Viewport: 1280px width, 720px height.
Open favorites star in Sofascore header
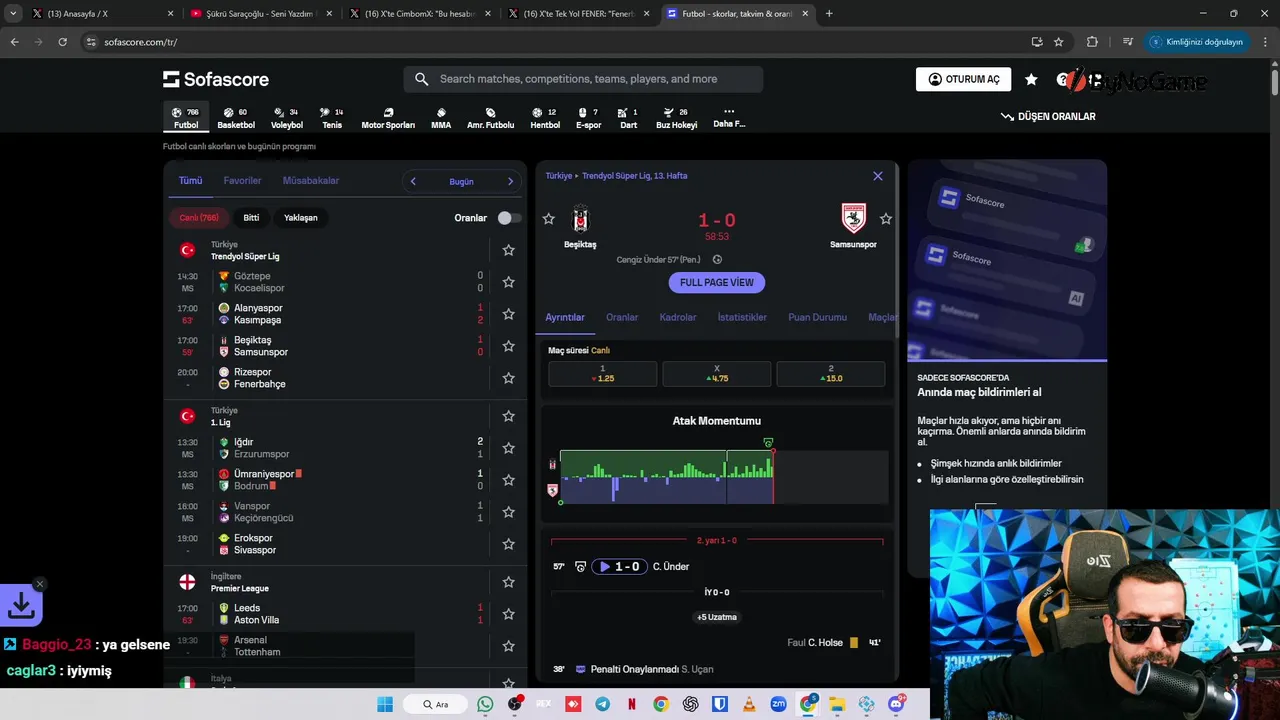coord(1031,79)
